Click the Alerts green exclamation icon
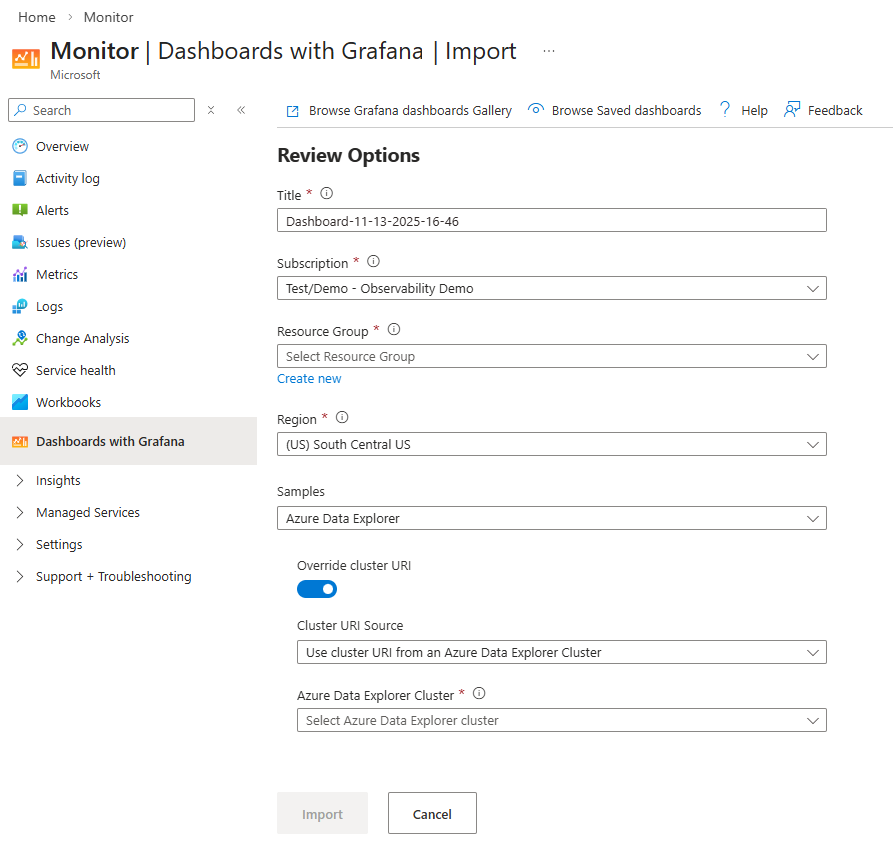 click(20, 210)
